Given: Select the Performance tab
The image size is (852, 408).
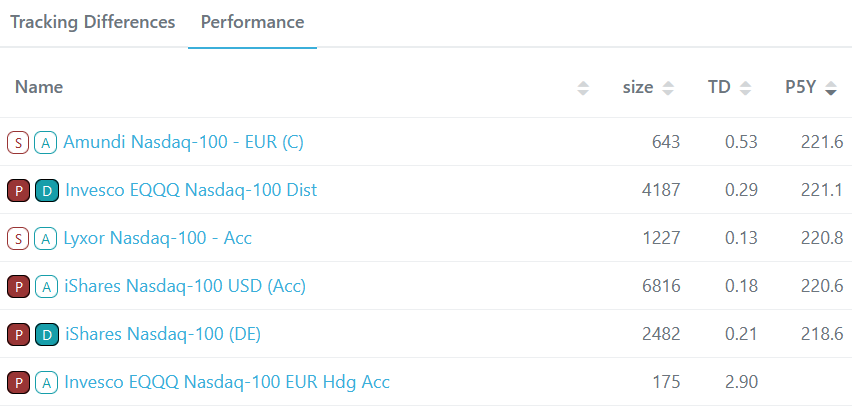Looking at the screenshot, I should click(x=252, y=22).
